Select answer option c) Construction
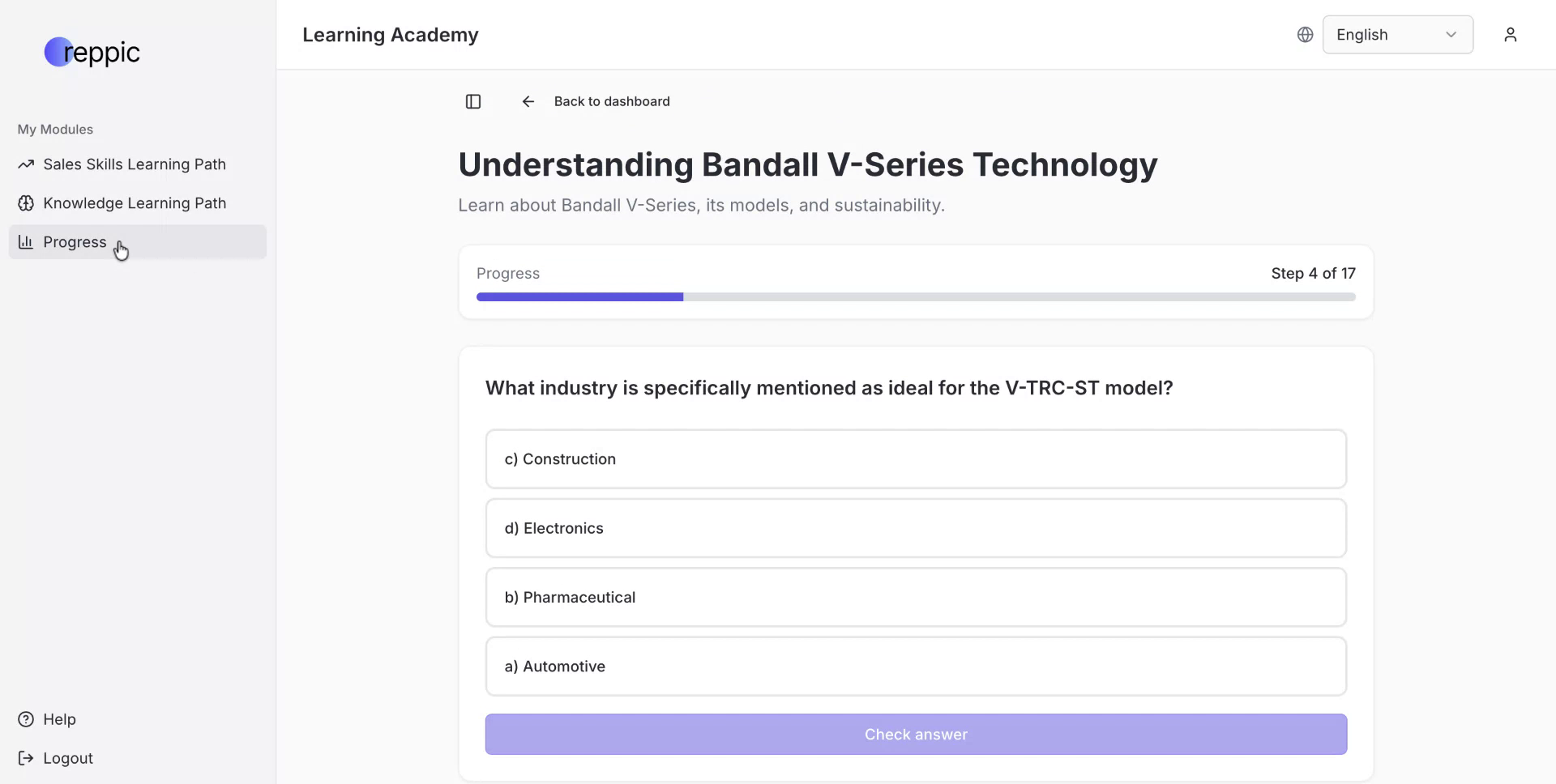The image size is (1556, 784). [x=916, y=459]
